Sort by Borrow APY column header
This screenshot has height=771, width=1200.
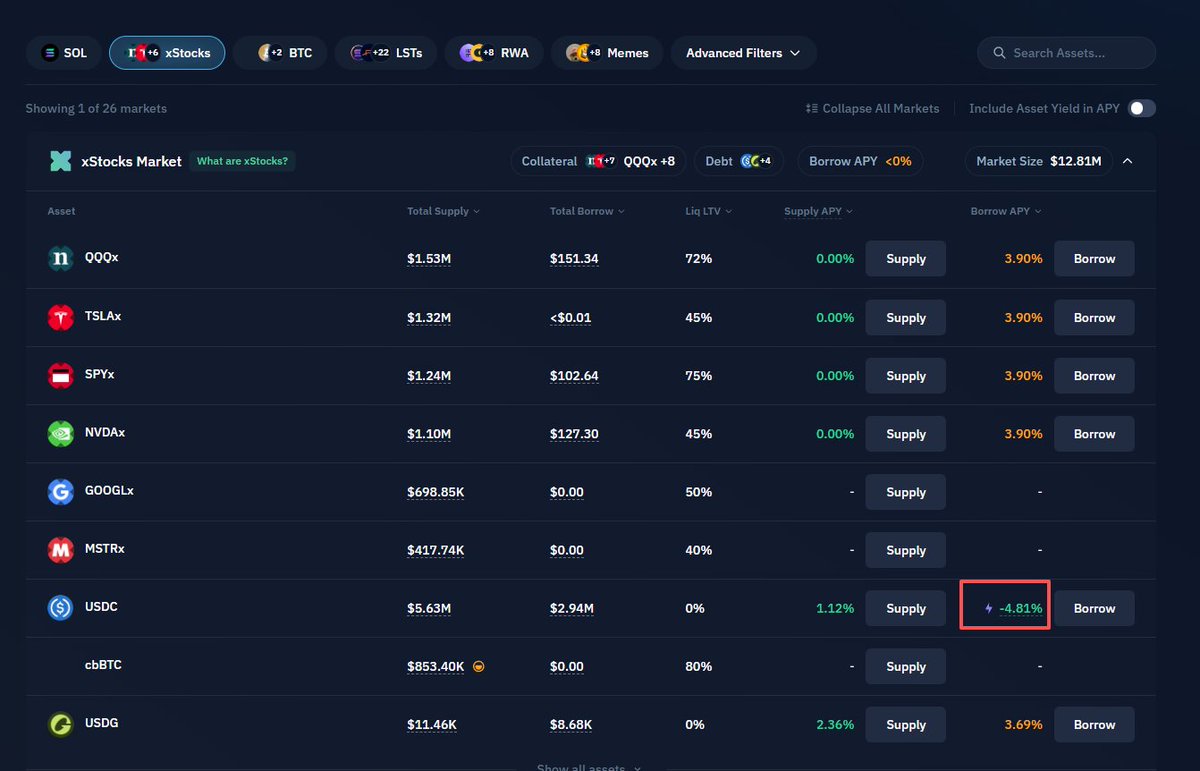click(x=1005, y=211)
